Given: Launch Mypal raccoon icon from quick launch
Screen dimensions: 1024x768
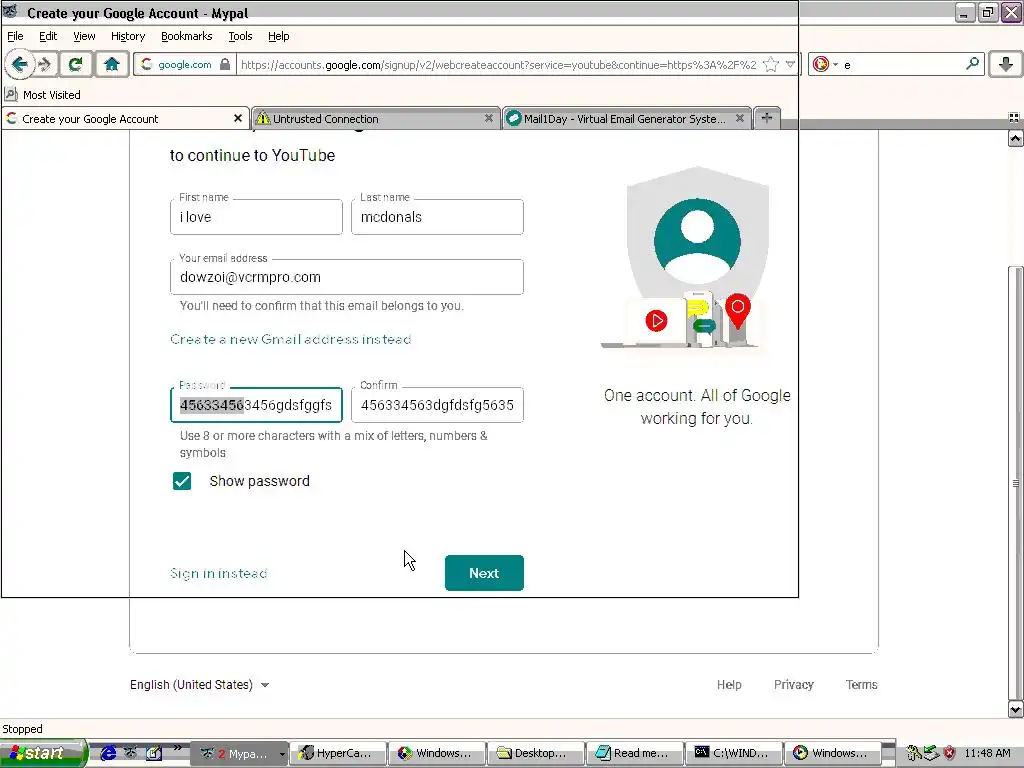Looking at the screenshot, I should tap(131, 753).
